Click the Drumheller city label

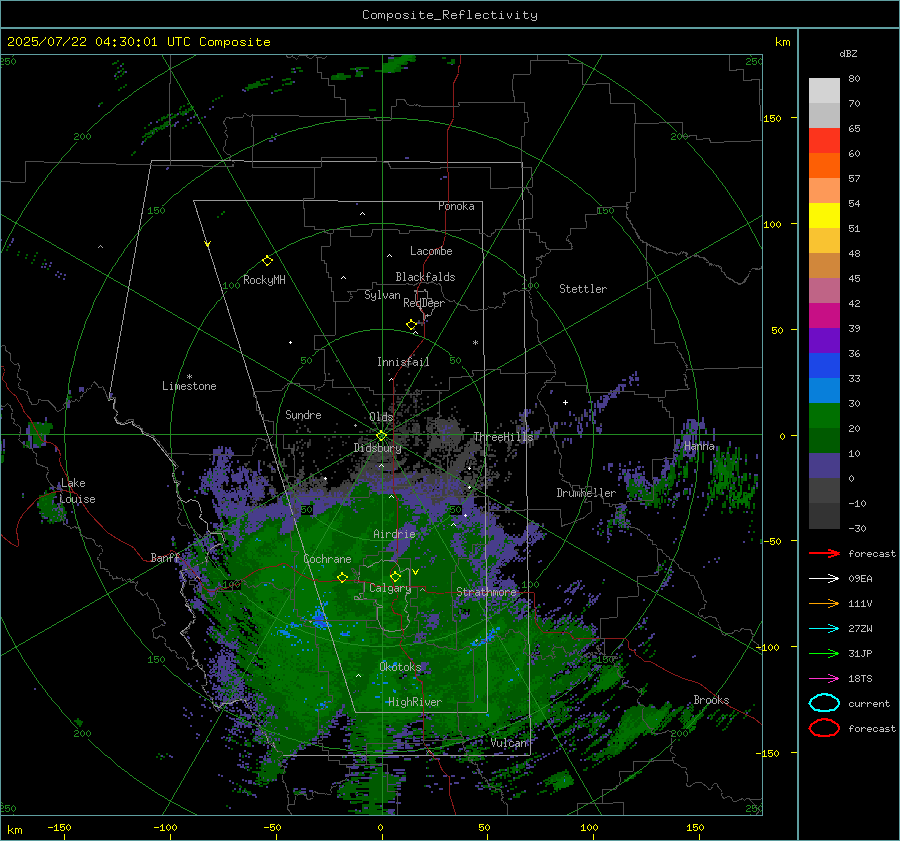(x=586, y=493)
